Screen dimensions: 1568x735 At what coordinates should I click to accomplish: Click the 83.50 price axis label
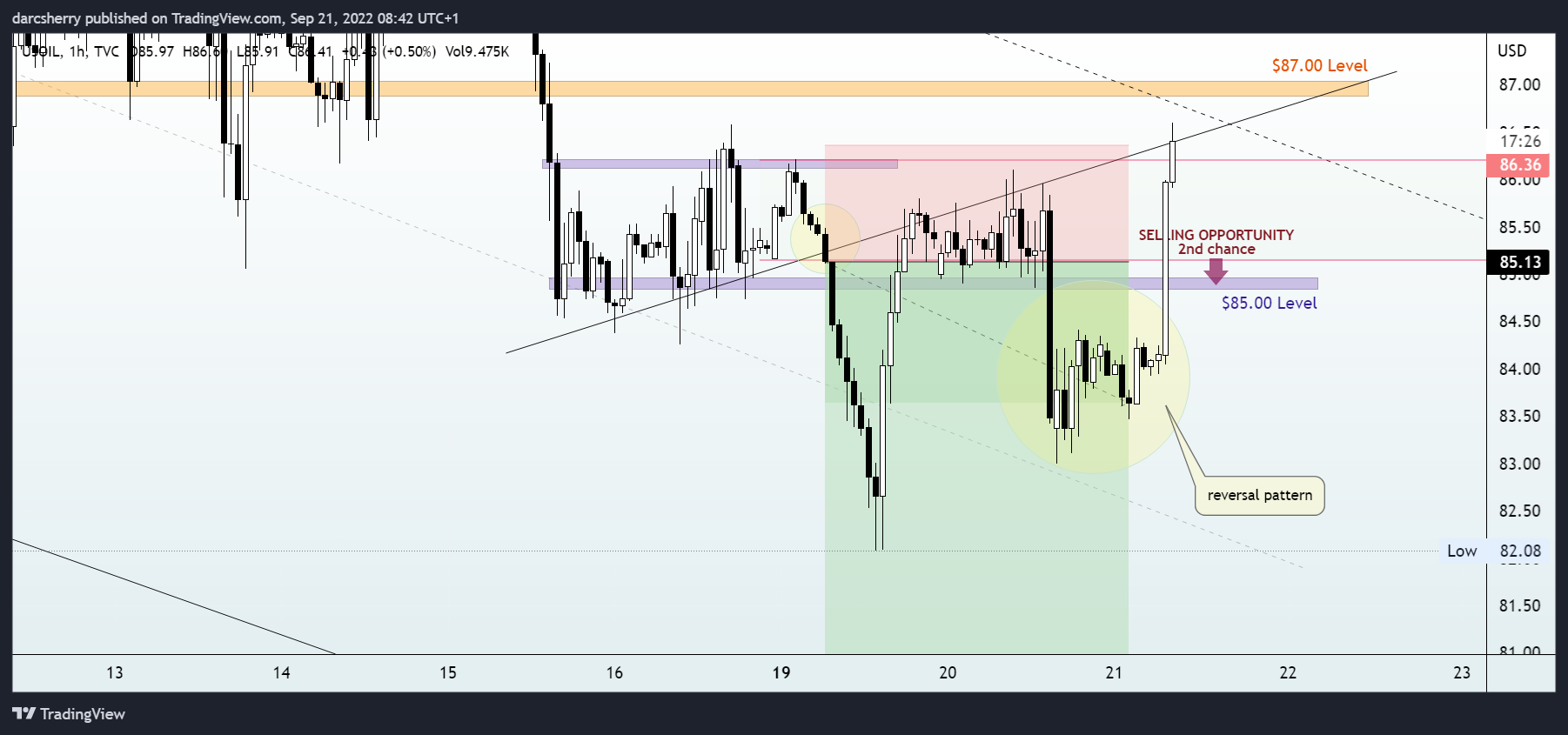click(x=1519, y=417)
